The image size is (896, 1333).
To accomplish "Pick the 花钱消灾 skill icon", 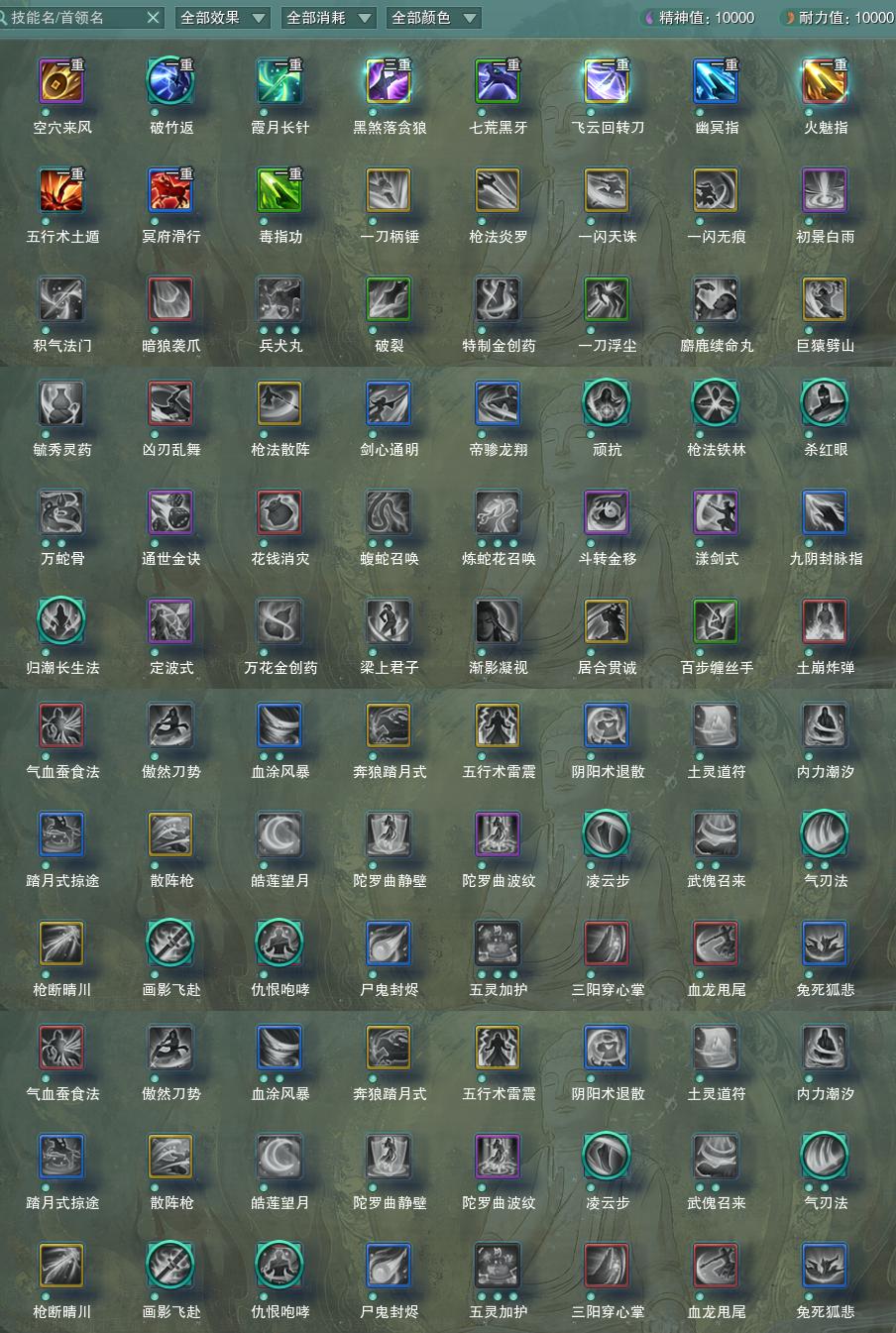I will (x=280, y=512).
